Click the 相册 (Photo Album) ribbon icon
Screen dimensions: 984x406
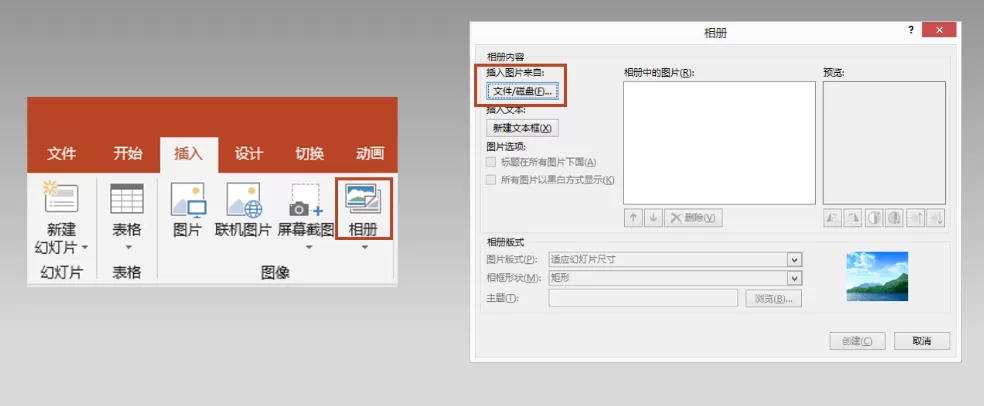[x=363, y=198]
